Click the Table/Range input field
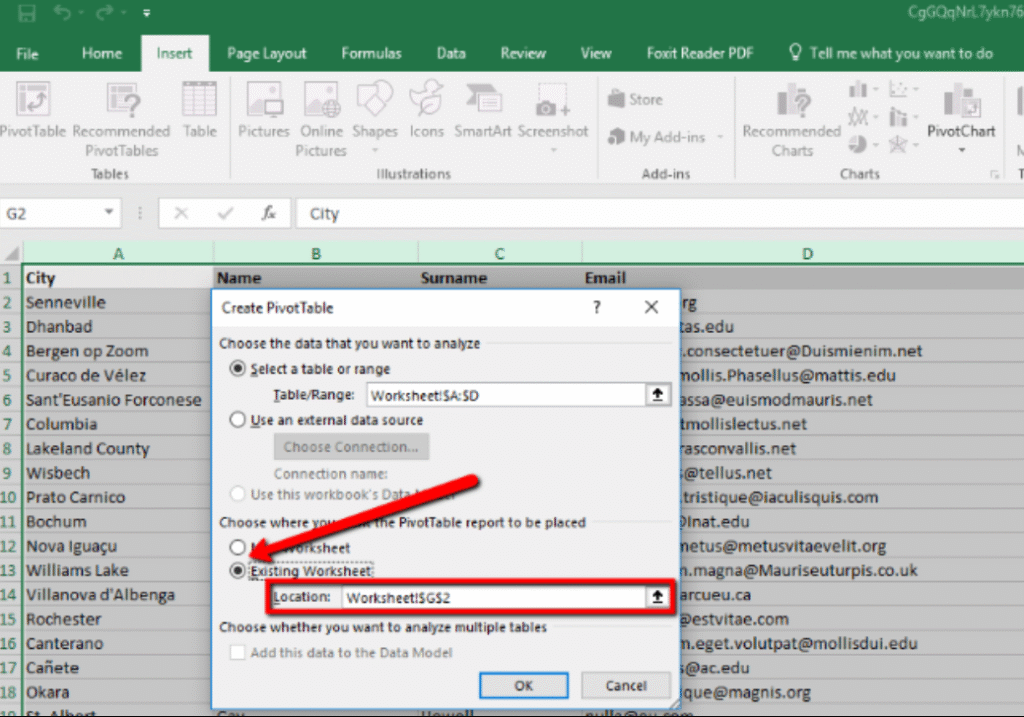Viewport: 1024px width, 717px height. [x=507, y=395]
